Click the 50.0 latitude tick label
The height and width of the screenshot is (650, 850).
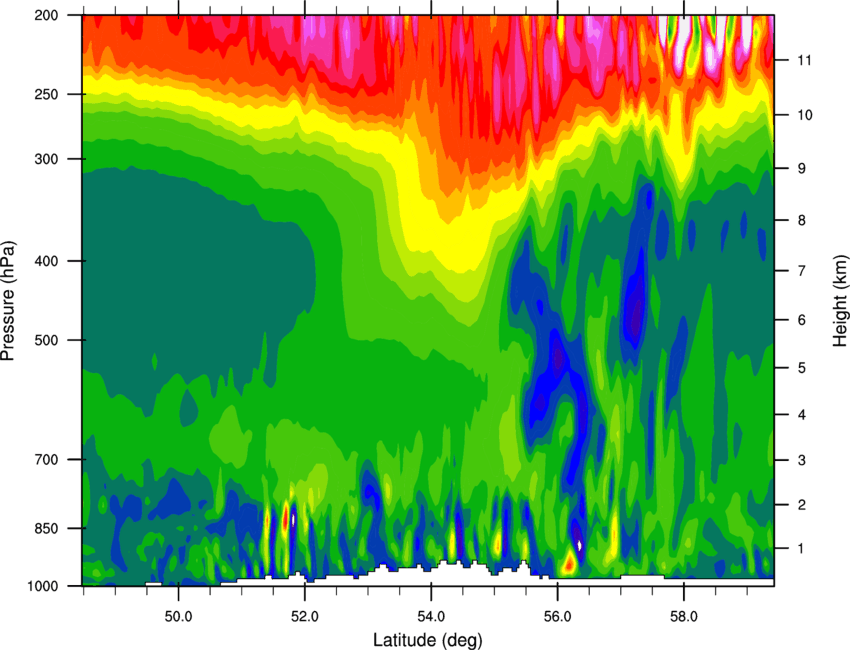[179, 617]
